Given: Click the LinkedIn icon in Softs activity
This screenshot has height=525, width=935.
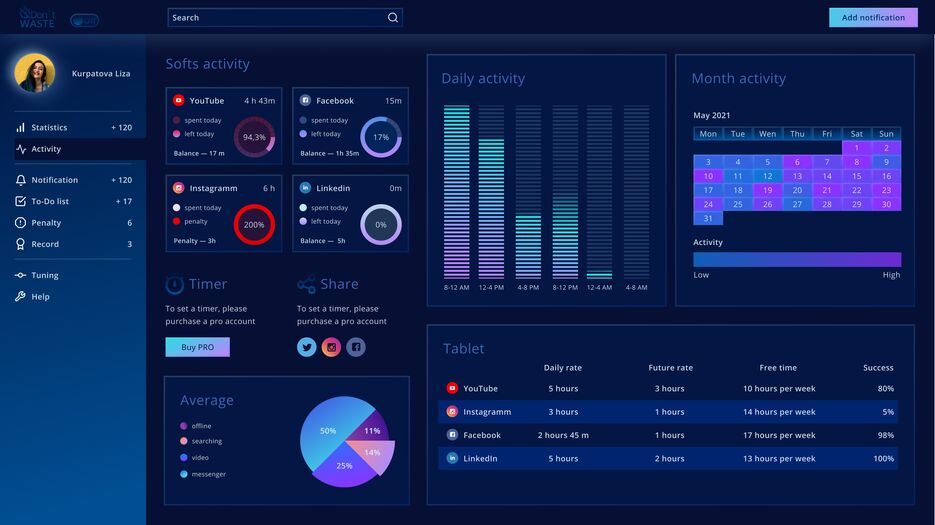Looking at the screenshot, I should coord(305,188).
